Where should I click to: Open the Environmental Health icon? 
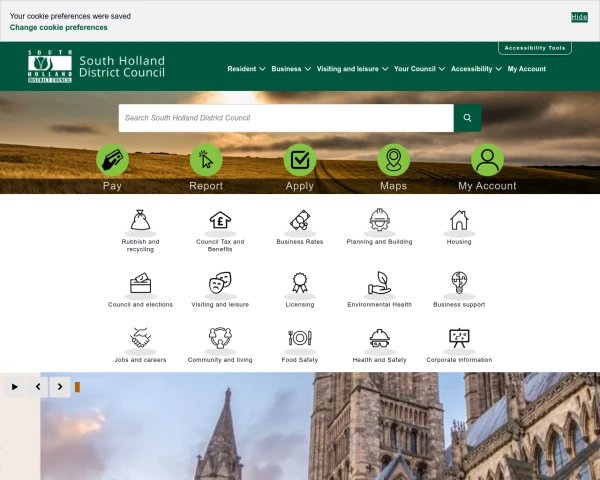click(x=379, y=282)
